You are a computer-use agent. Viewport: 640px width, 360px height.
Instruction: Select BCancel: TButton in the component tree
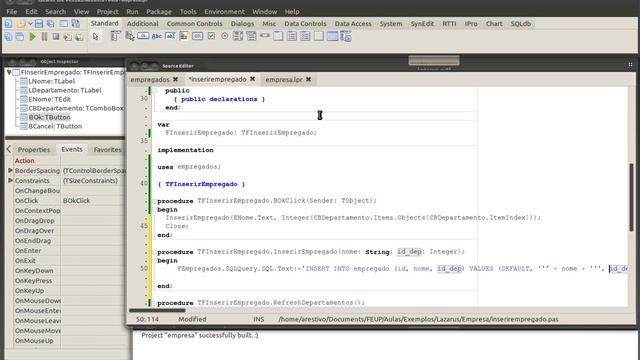(55, 126)
